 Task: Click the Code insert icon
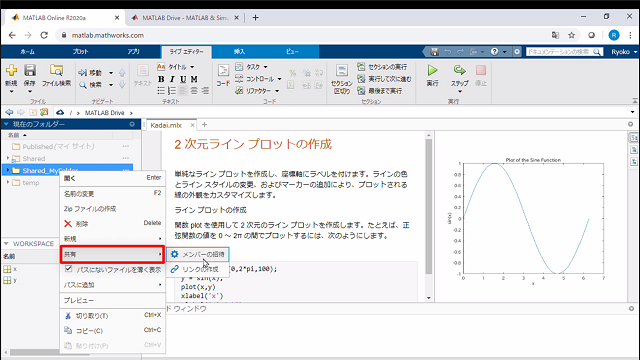[x=223, y=71]
